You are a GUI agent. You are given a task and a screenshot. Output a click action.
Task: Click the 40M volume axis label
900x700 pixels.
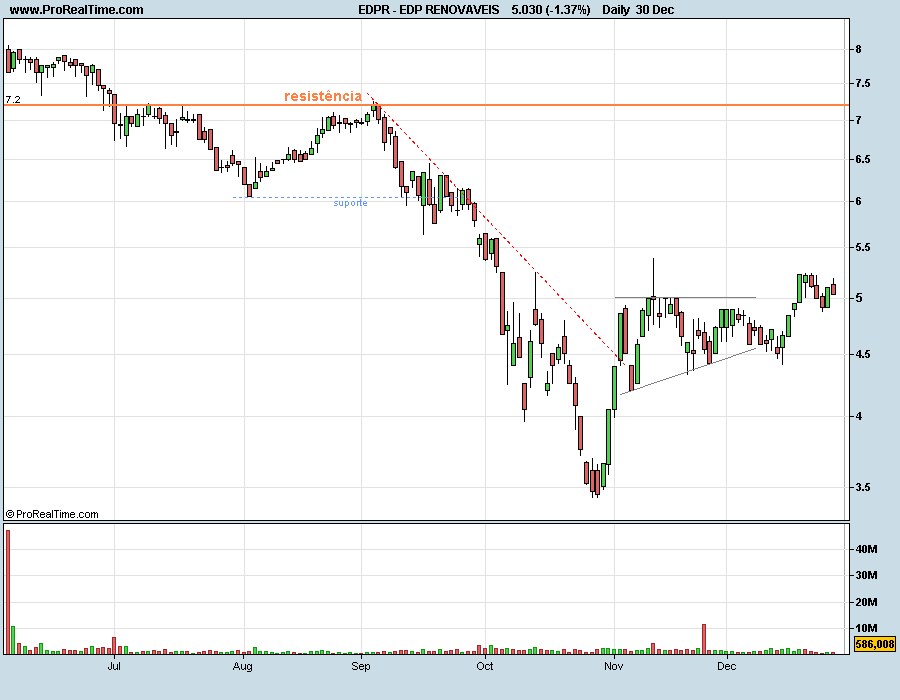(x=866, y=550)
